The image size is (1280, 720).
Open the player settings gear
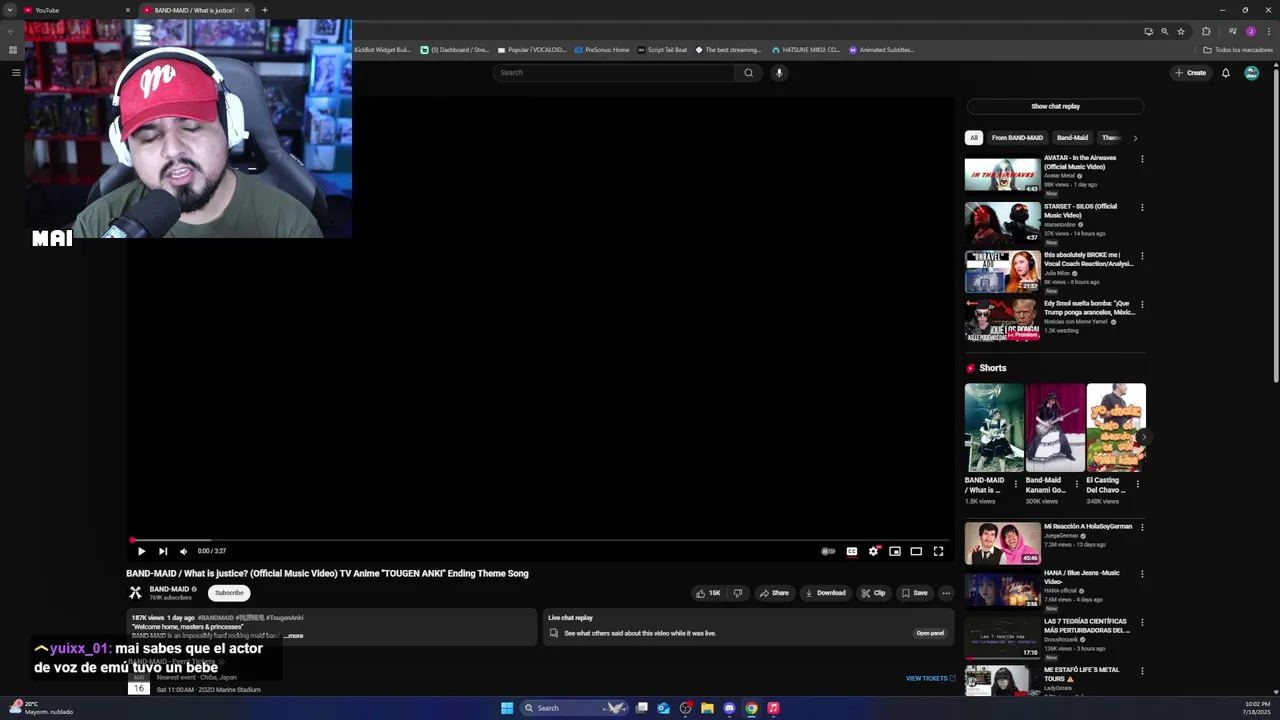(873, 551)
